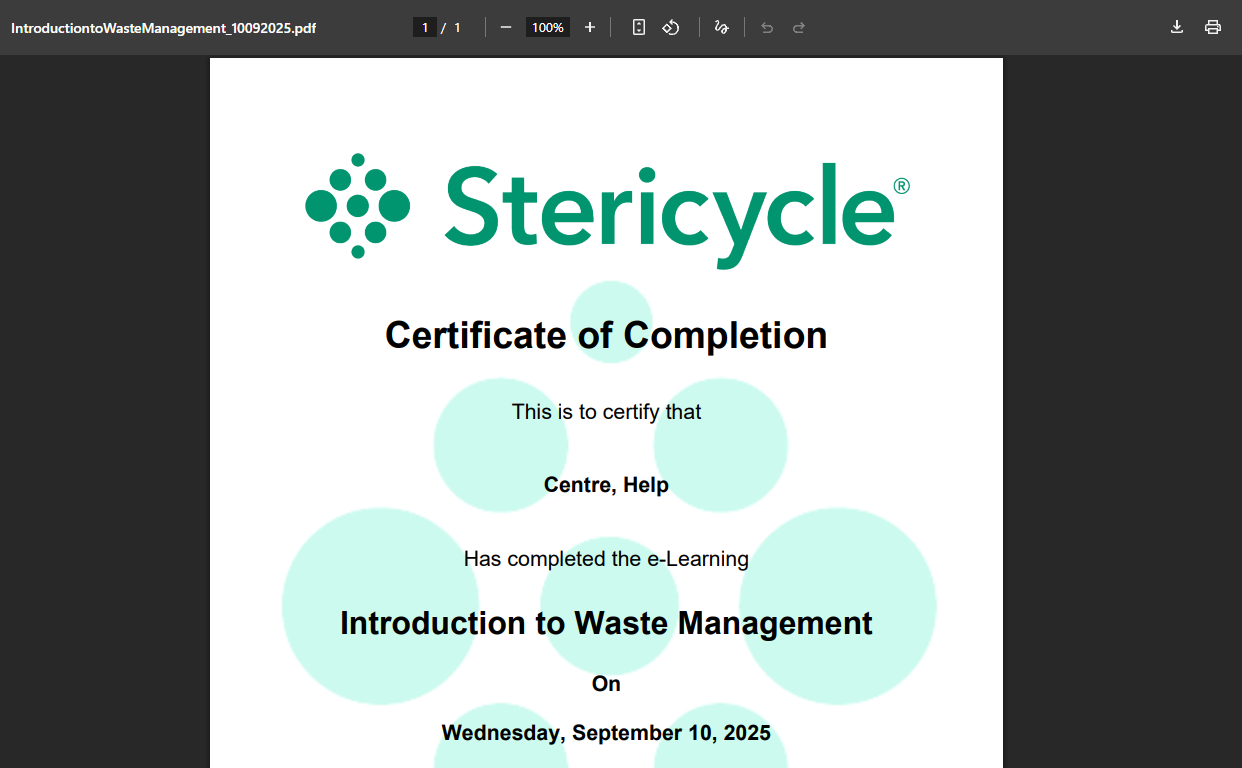The width and height of the screenshot is (1242, 768).
Task: Toggle drawing mode with the pen icon
Action: [721, 27]
